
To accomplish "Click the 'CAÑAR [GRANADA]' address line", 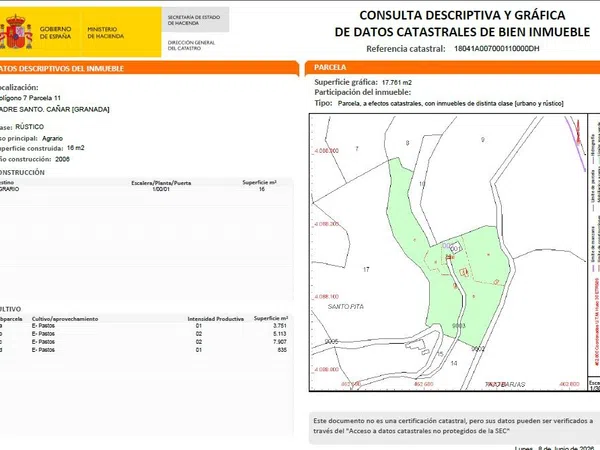I will click(x=54, y=109).
